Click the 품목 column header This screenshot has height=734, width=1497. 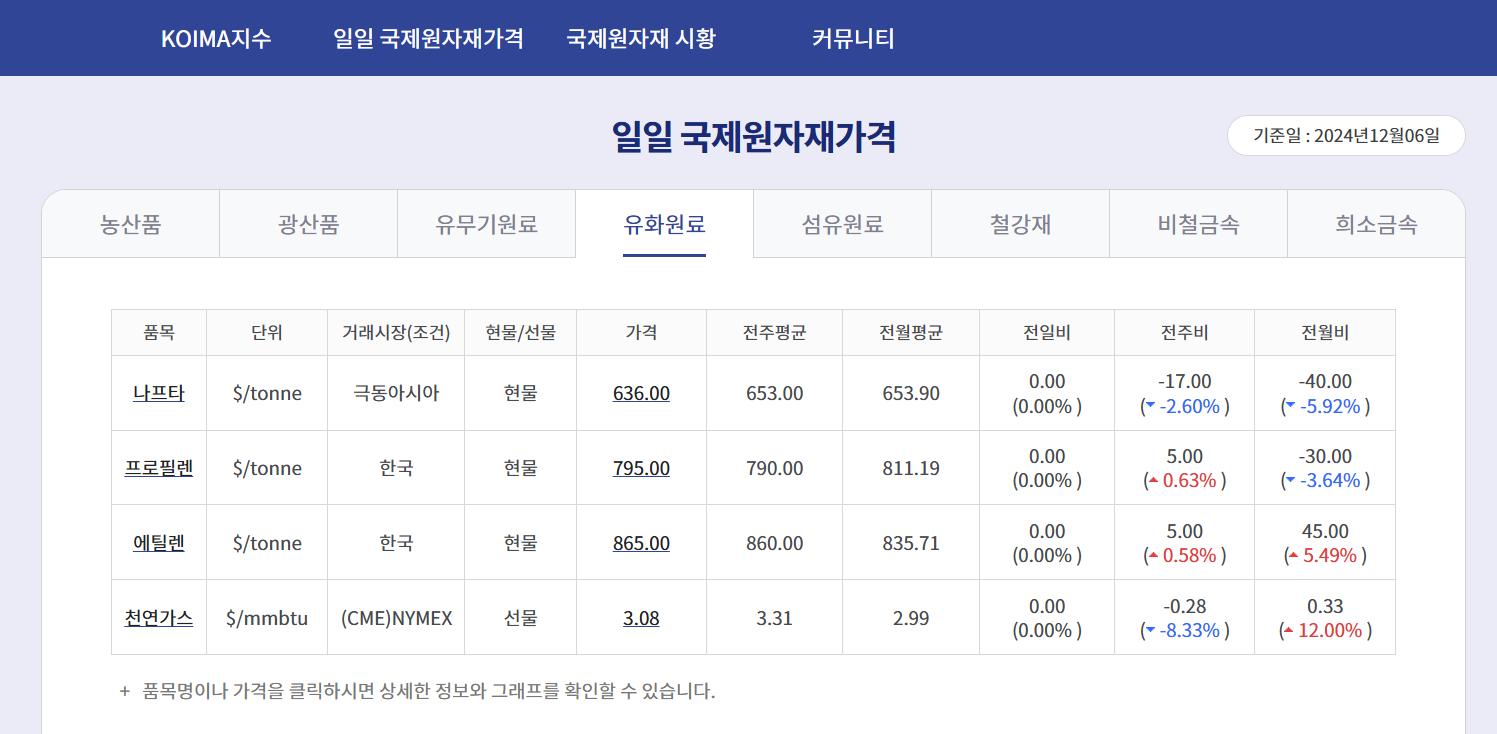(159, 333)
